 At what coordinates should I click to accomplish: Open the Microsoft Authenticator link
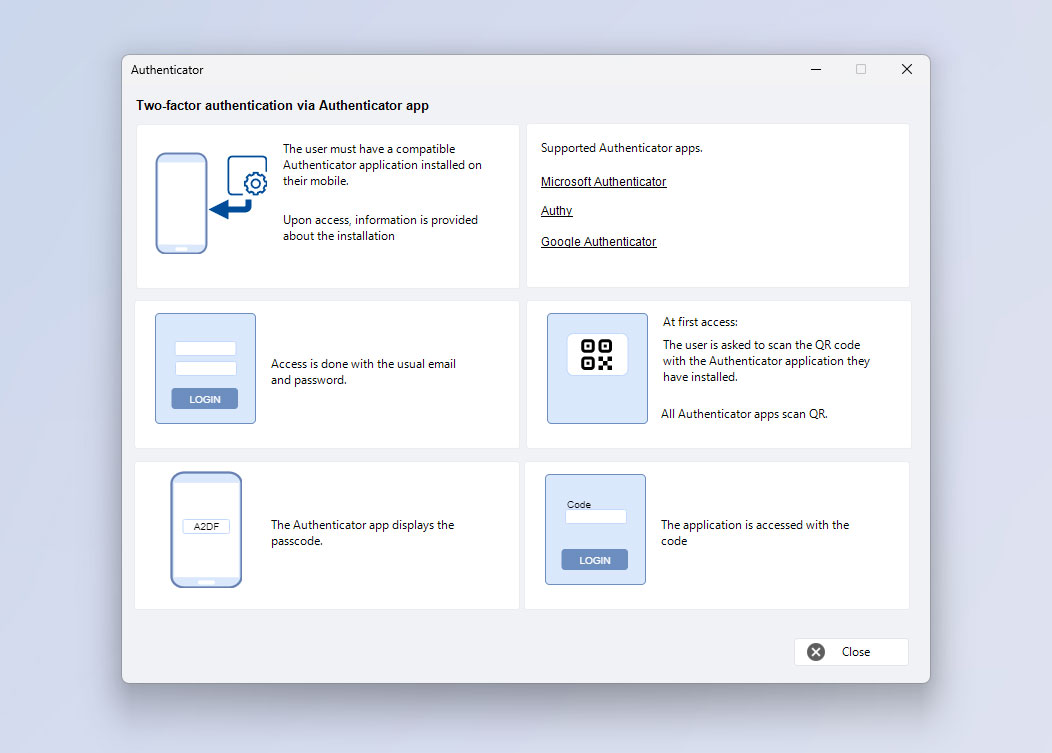click(603, 182)
